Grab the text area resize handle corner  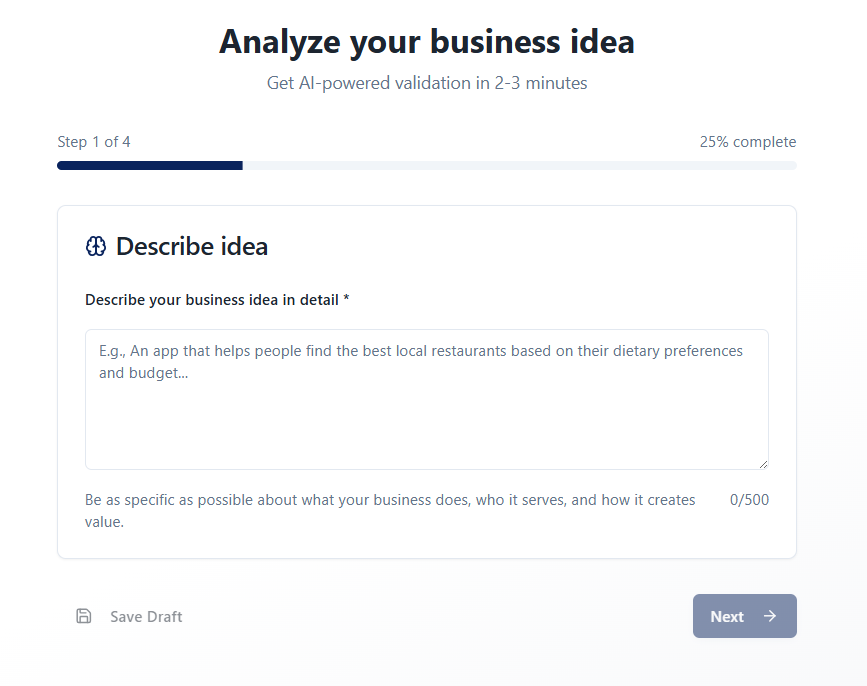pyautogui.click(x=763, y=464)
